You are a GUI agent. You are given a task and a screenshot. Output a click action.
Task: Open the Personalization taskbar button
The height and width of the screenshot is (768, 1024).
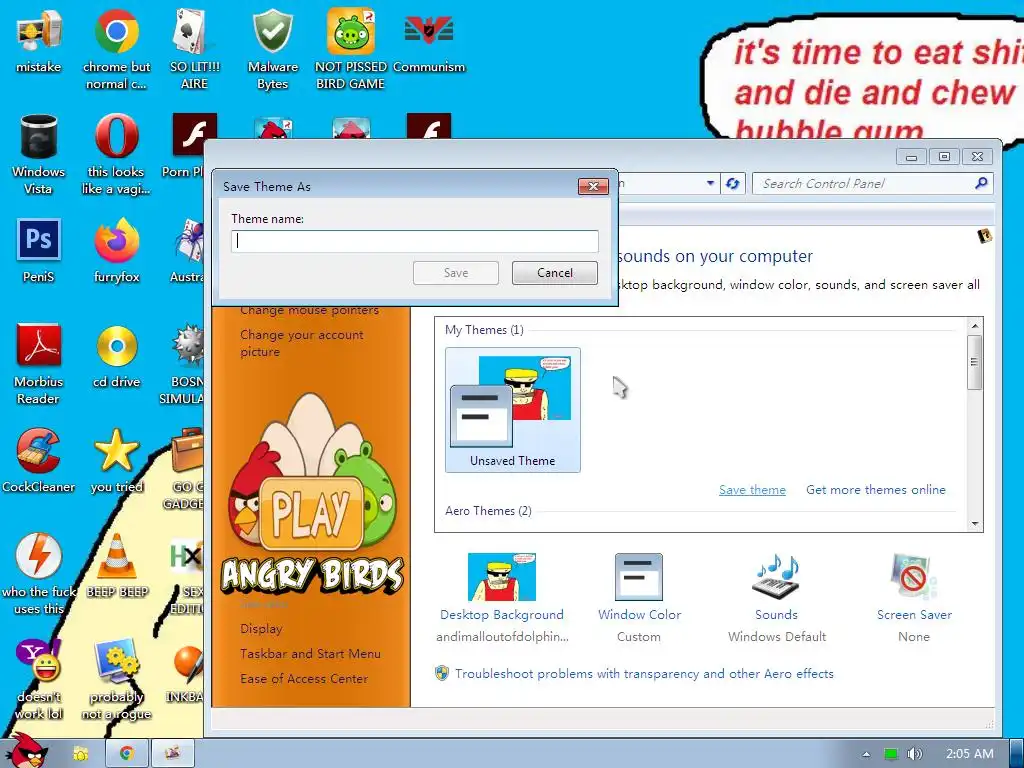tap(172, 753)
